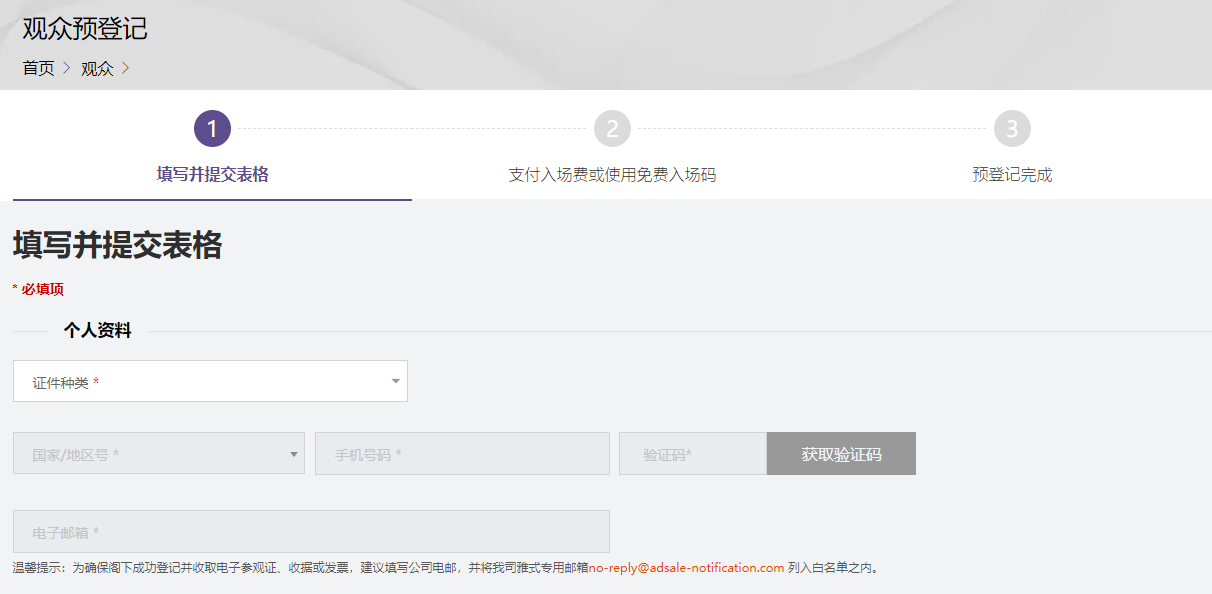Click the 验证码 verification code input field
This screenshot has width=1212, height=594.
(x=692, y=453)
